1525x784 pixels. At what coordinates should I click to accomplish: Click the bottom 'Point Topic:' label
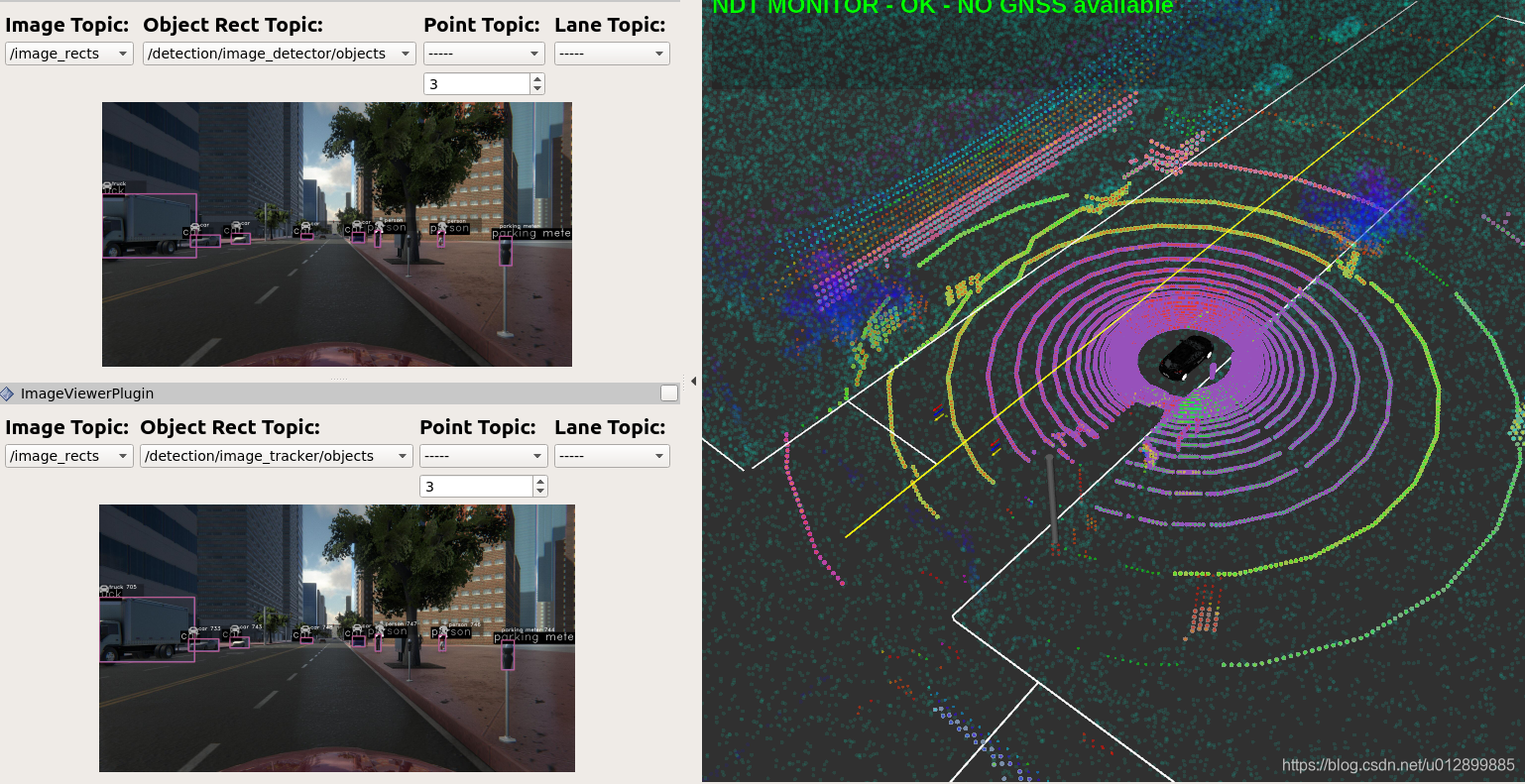pos(478,427)
